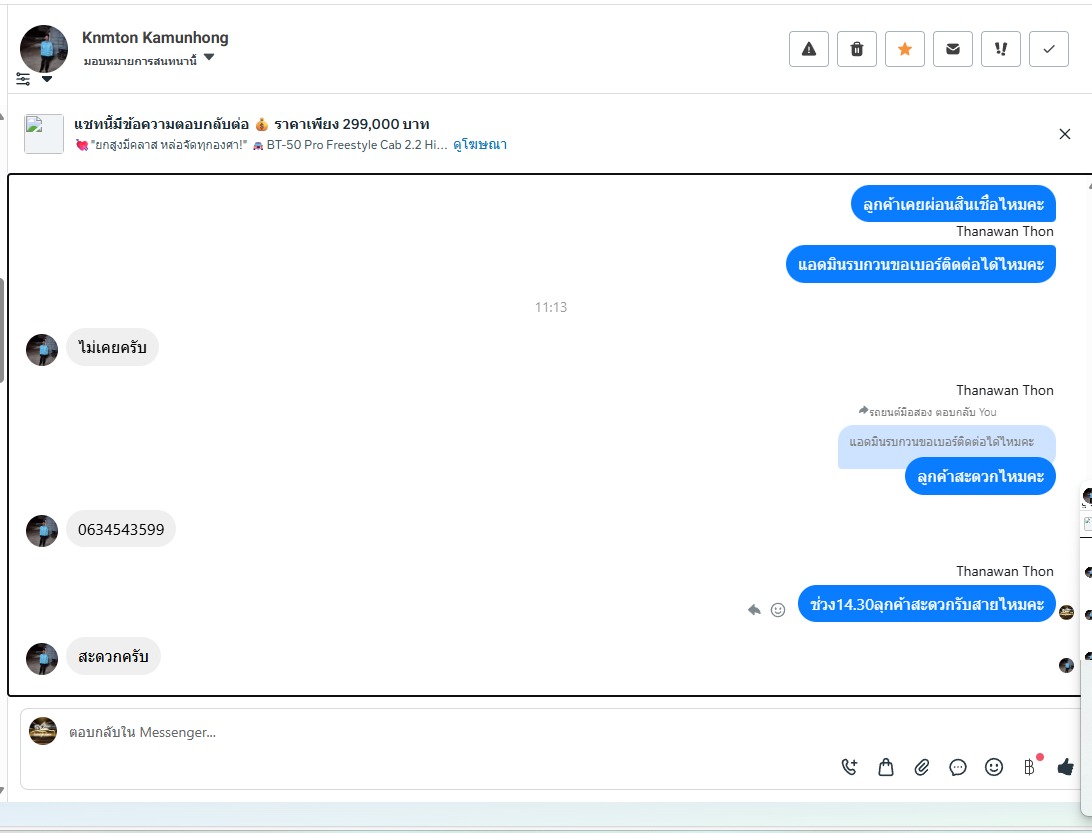The width and height of the screenshot is (1092, 833).
Task: Click the phone call plus icon
Action: [850, 767]
